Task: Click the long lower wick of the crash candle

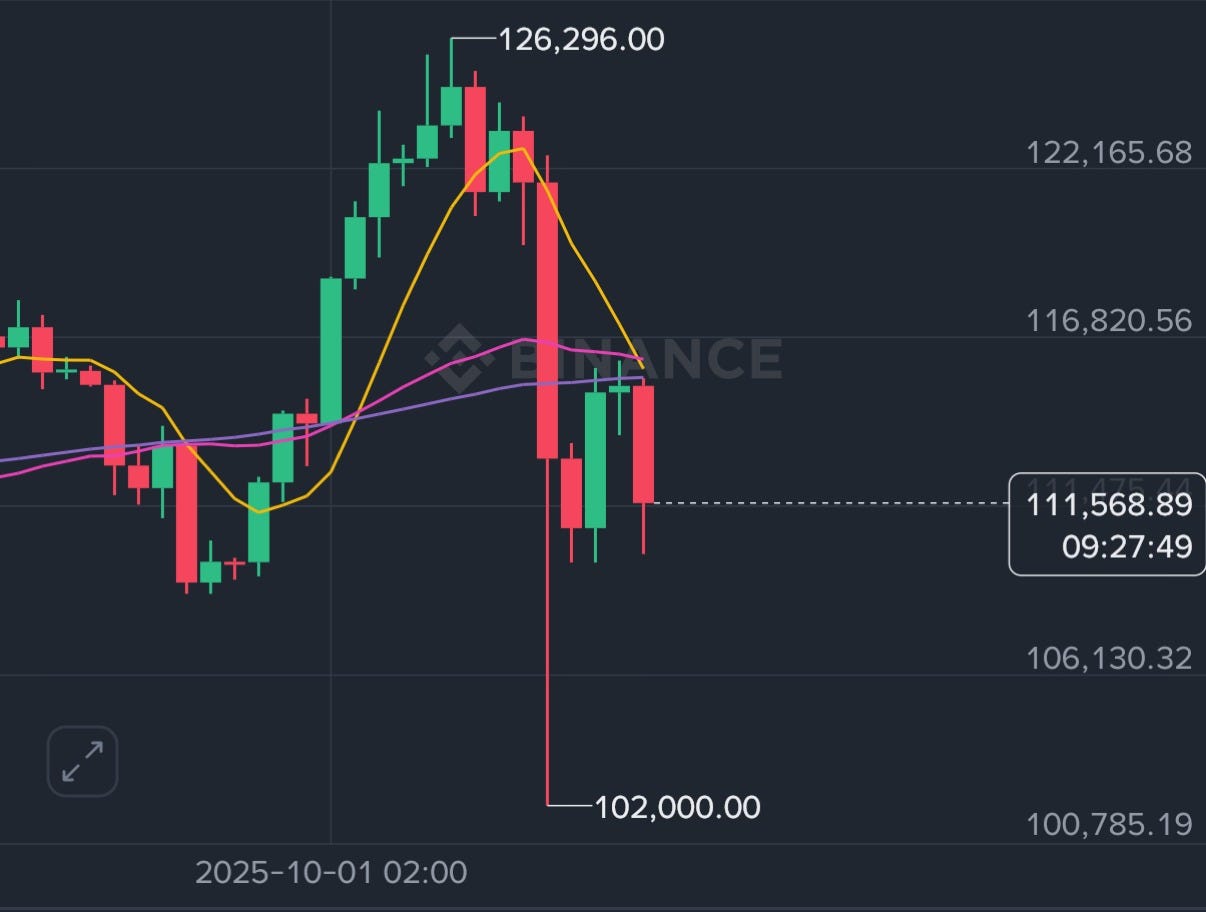Action: coord(548,650)
